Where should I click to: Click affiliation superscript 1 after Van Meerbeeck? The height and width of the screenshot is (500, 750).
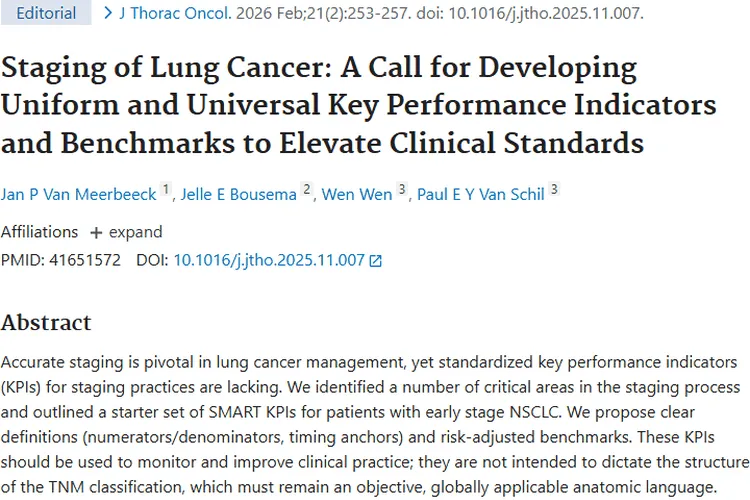tap(167, 189)
